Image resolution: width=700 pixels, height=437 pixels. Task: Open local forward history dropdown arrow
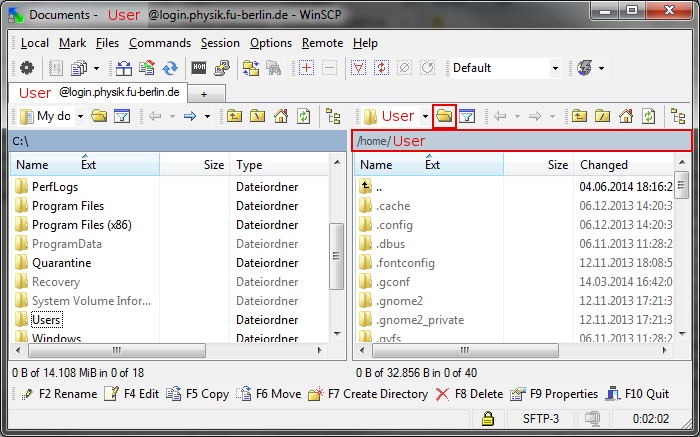tap(208, 117)
